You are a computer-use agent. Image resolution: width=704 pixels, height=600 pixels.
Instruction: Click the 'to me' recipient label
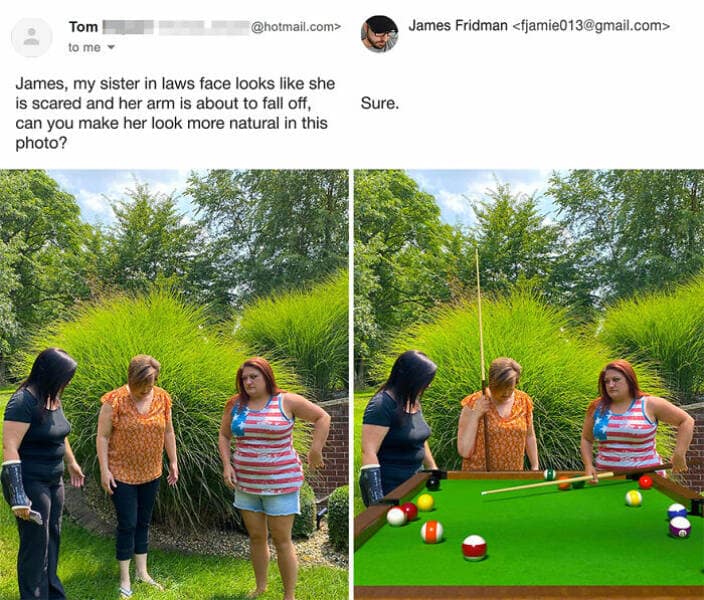(x=84, y=47)
